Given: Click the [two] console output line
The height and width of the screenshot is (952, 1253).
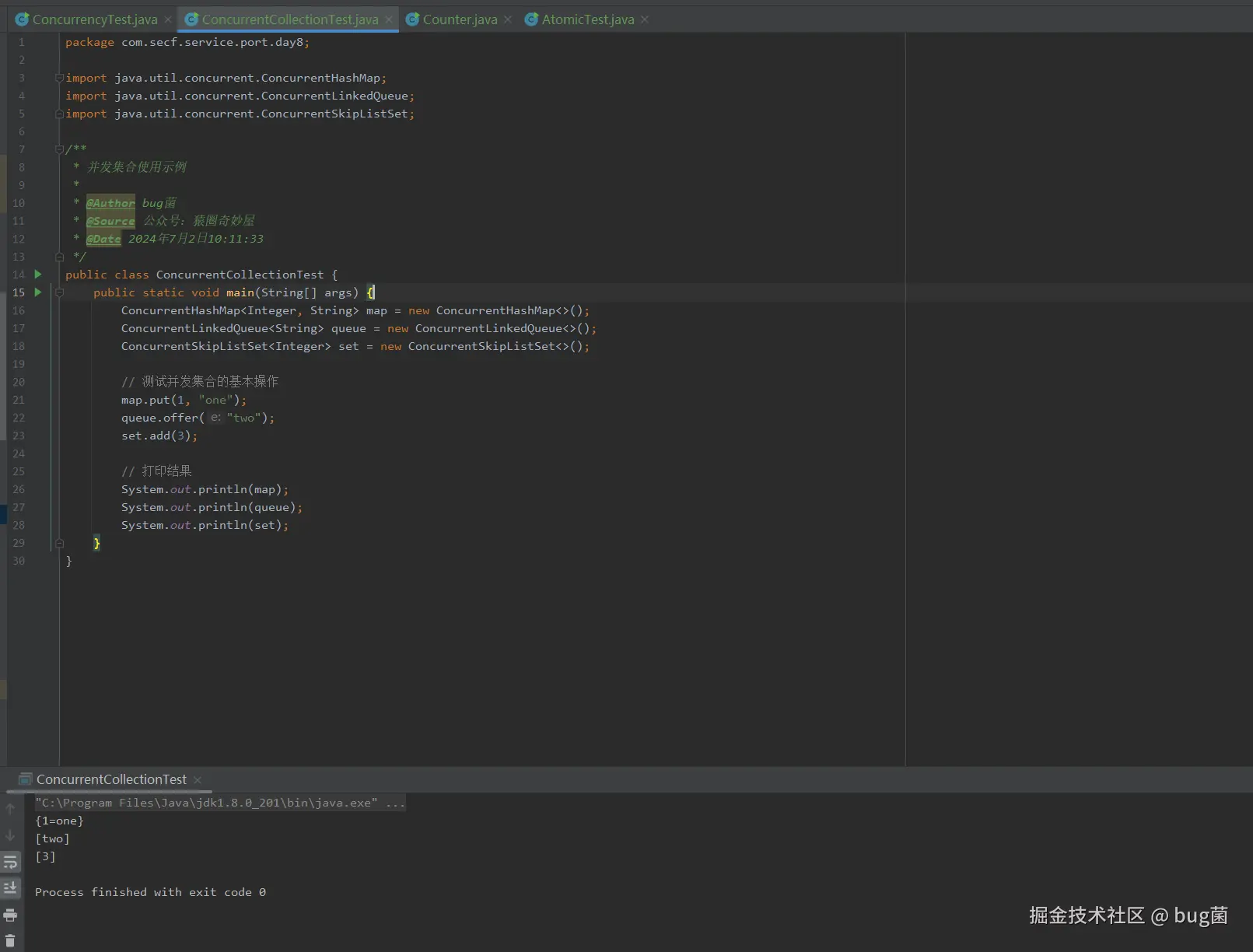Looking at the screenshot, I should [x=52, y=838].
